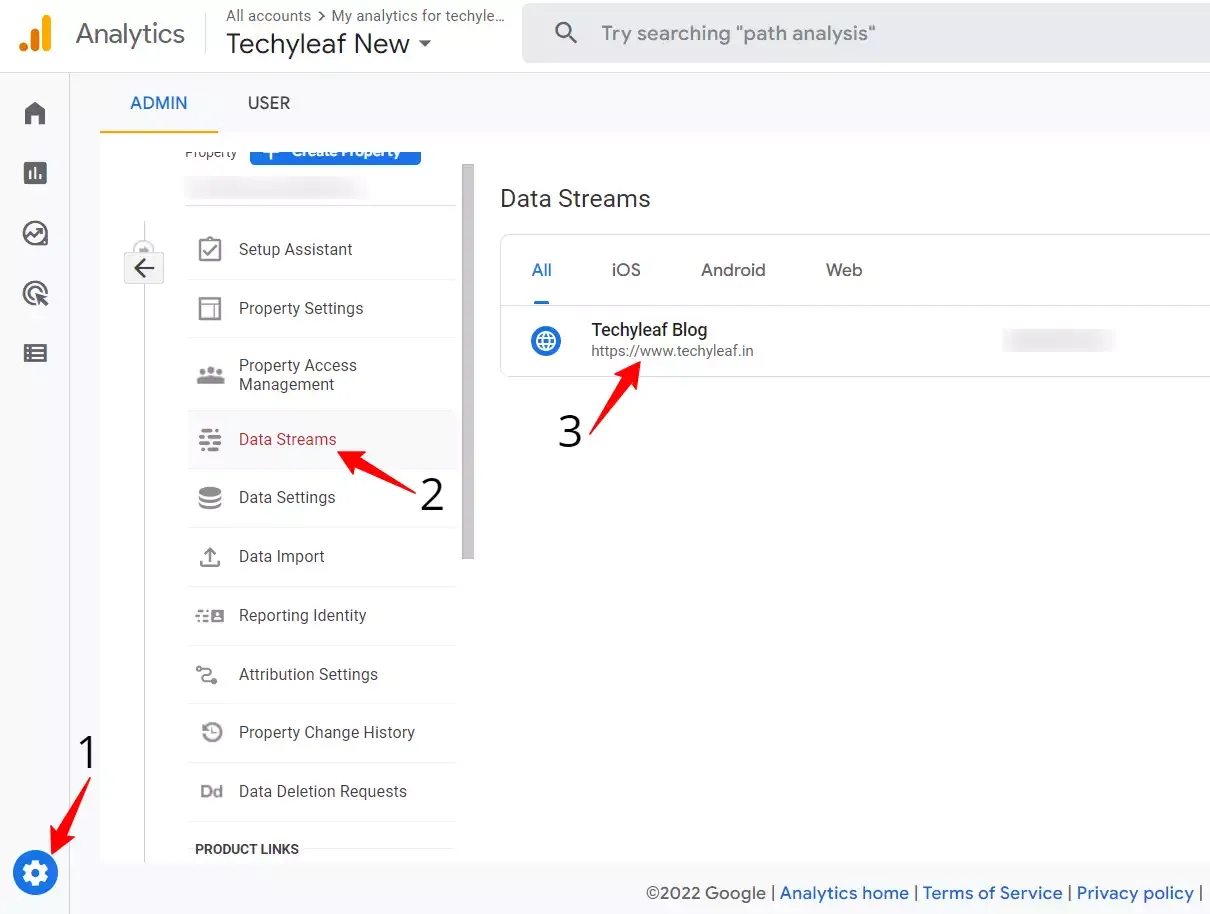1210x914 pixels.
Task: Click the Property Change History clock icon
Action: [211, 732]
